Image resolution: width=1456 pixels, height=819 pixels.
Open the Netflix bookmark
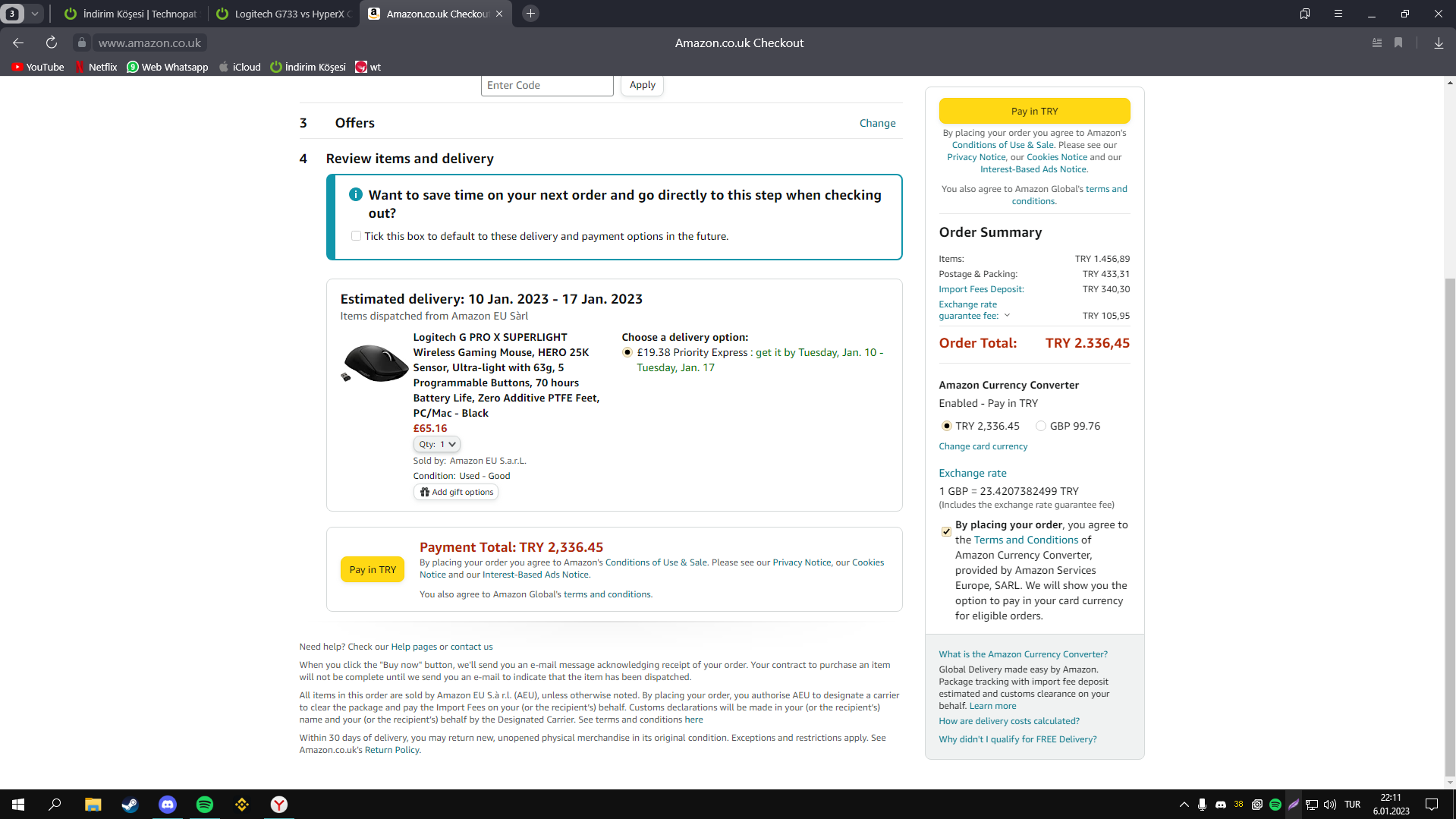[x=96, y=67]
